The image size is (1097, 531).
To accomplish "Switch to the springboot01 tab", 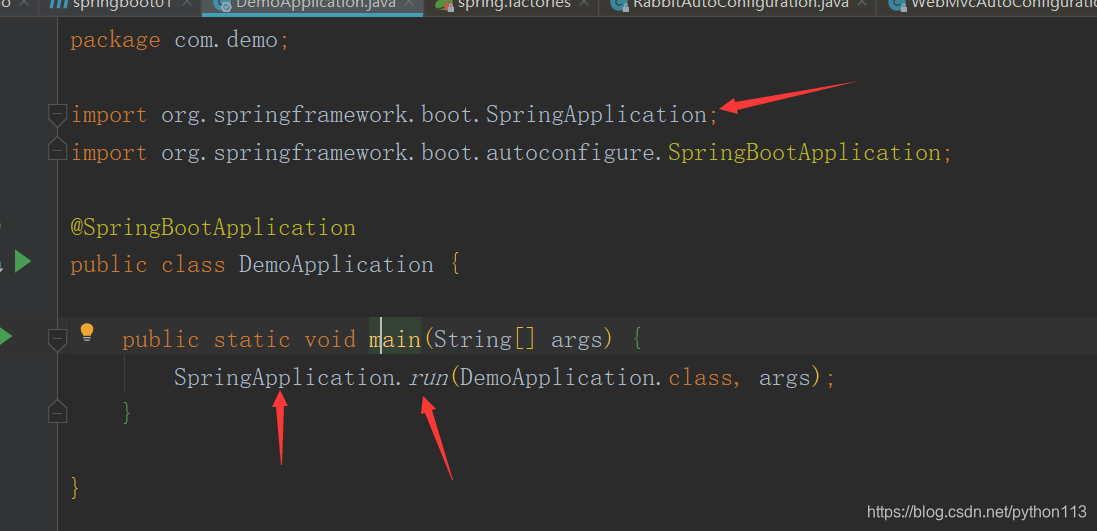I will click(x=123, y=3).
